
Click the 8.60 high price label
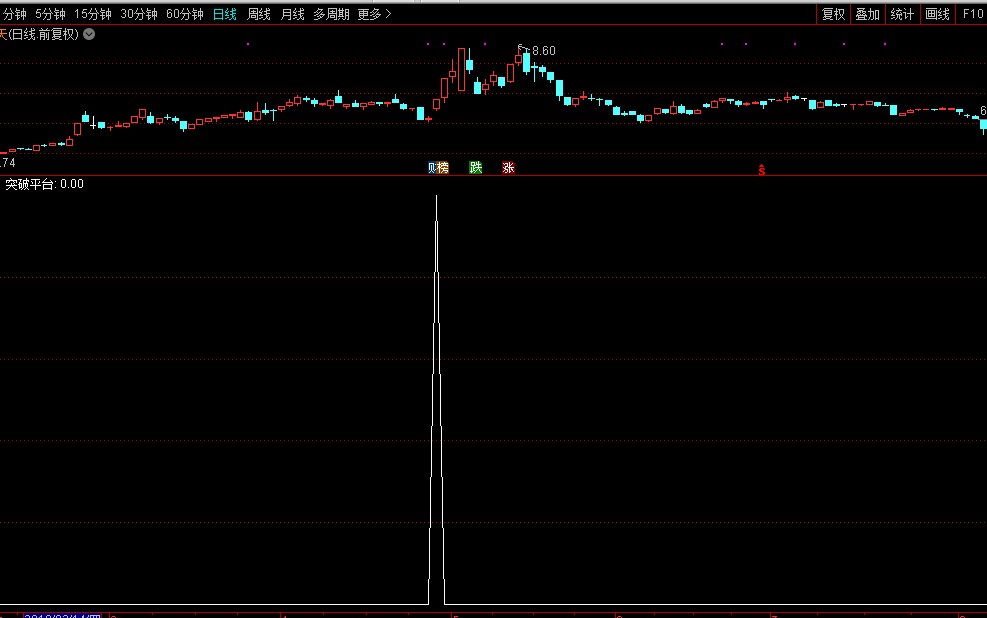point(543,51)
